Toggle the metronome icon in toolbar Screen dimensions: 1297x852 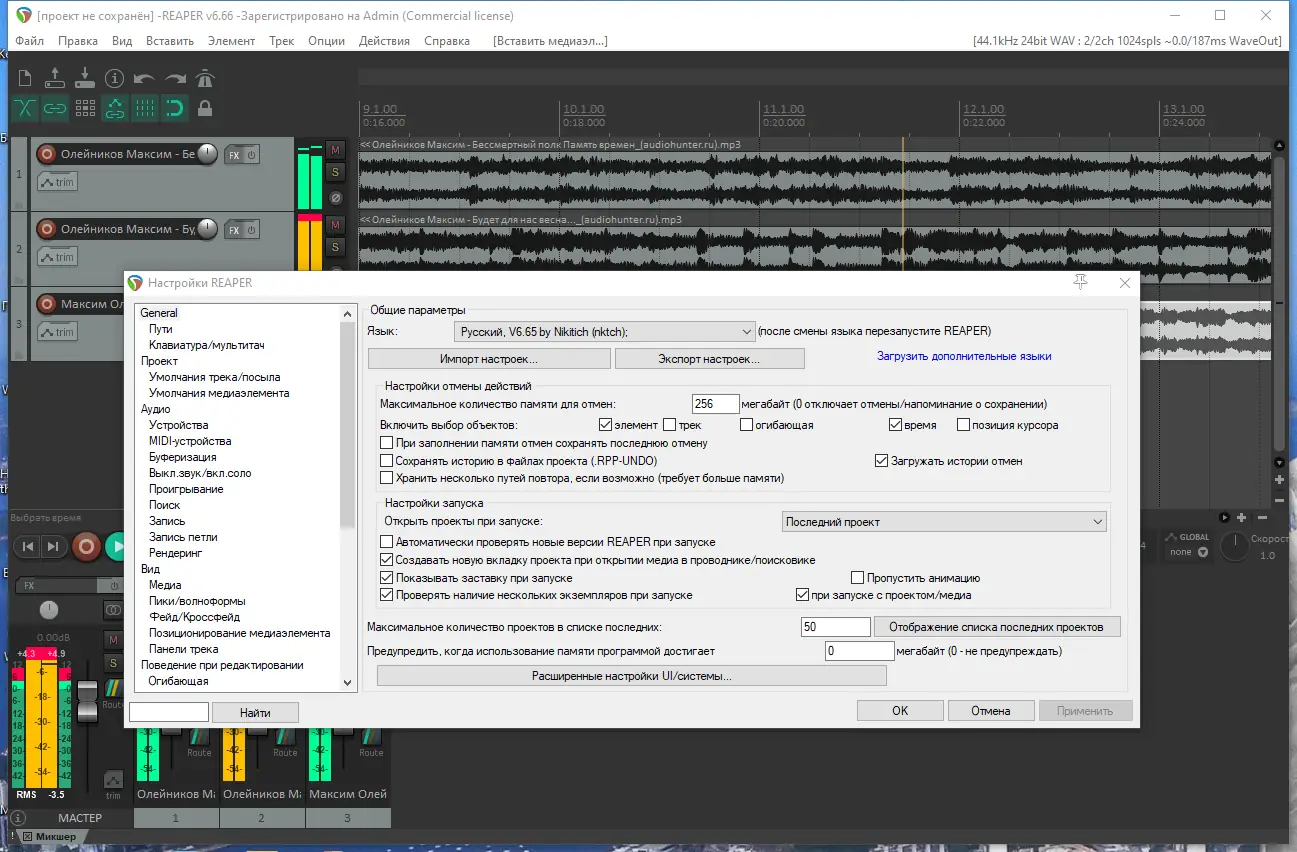(x=205, y=78)
